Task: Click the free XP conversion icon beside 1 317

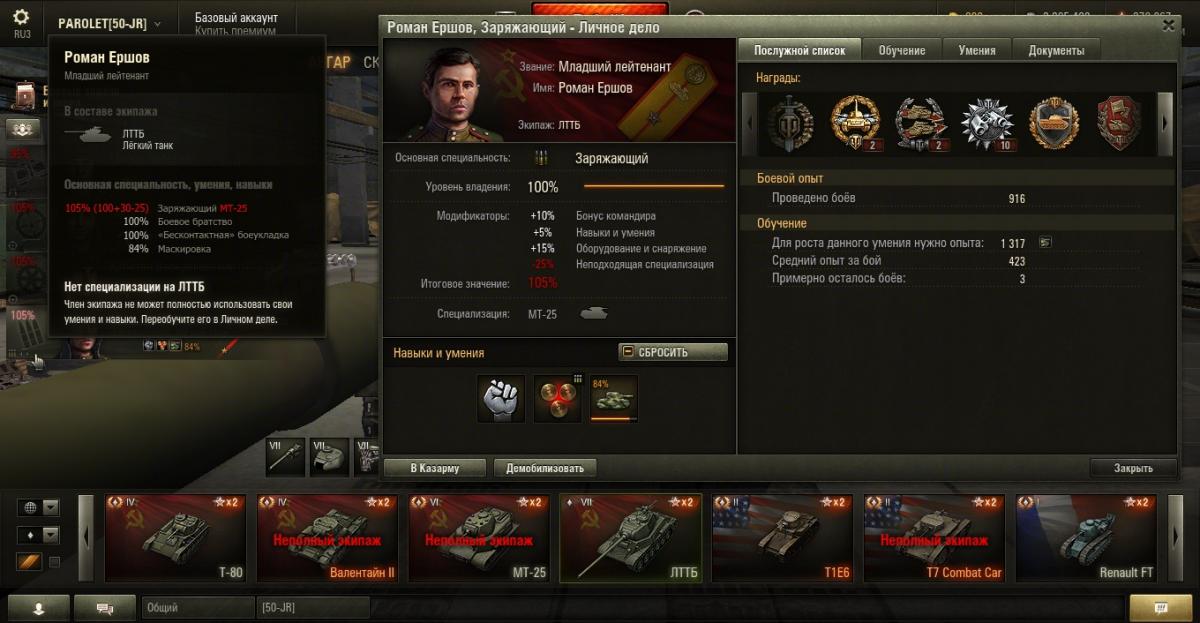Action: click(1045, 243)
